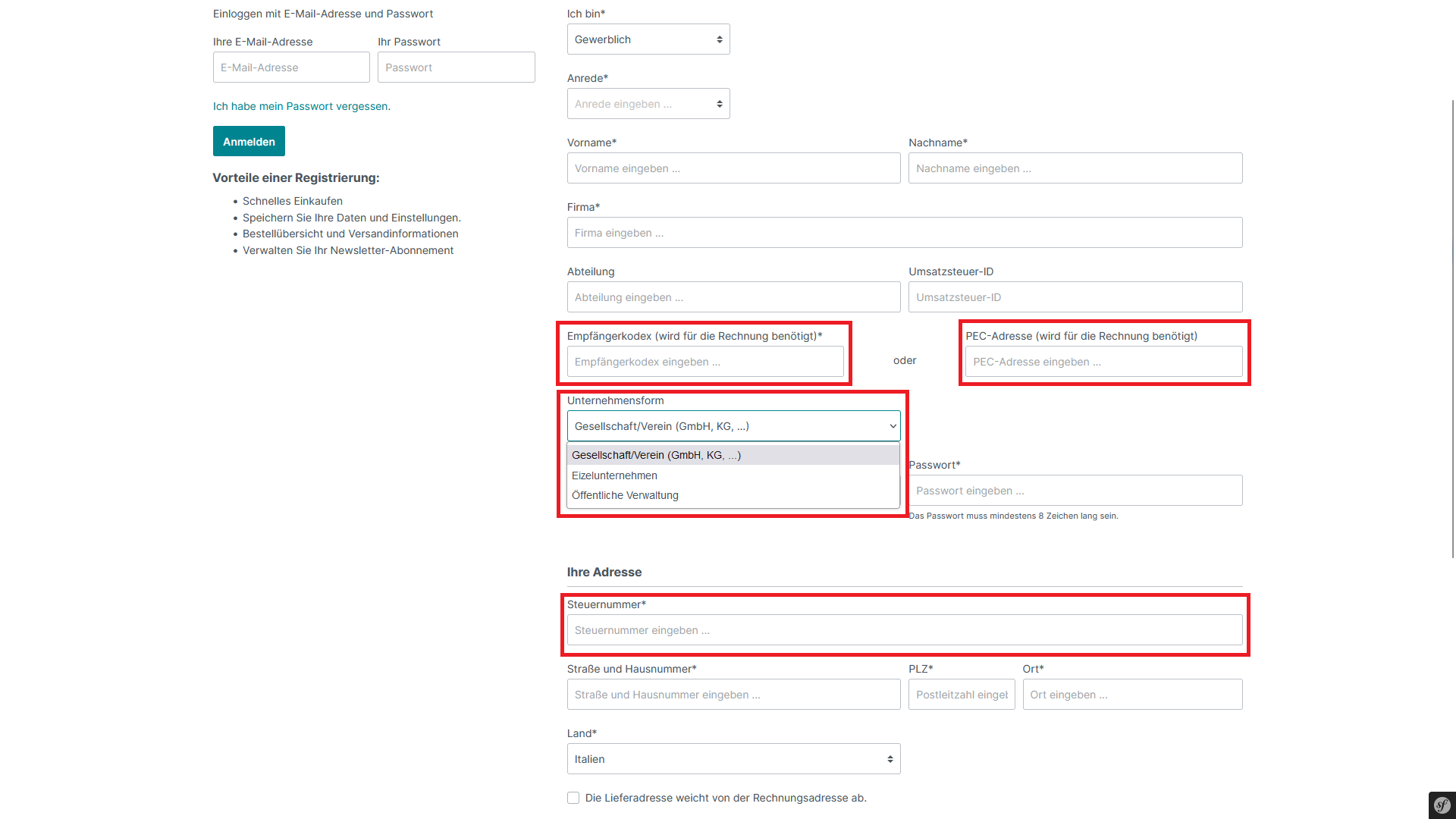The image size is (1456, 819).
Task: Click 'Schnelles Einkaufen' list item
Action: click(x=293, y=201)
